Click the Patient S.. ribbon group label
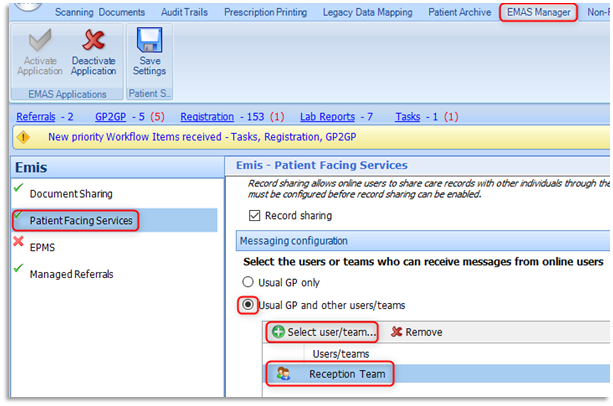 click(x=149, y=94)
